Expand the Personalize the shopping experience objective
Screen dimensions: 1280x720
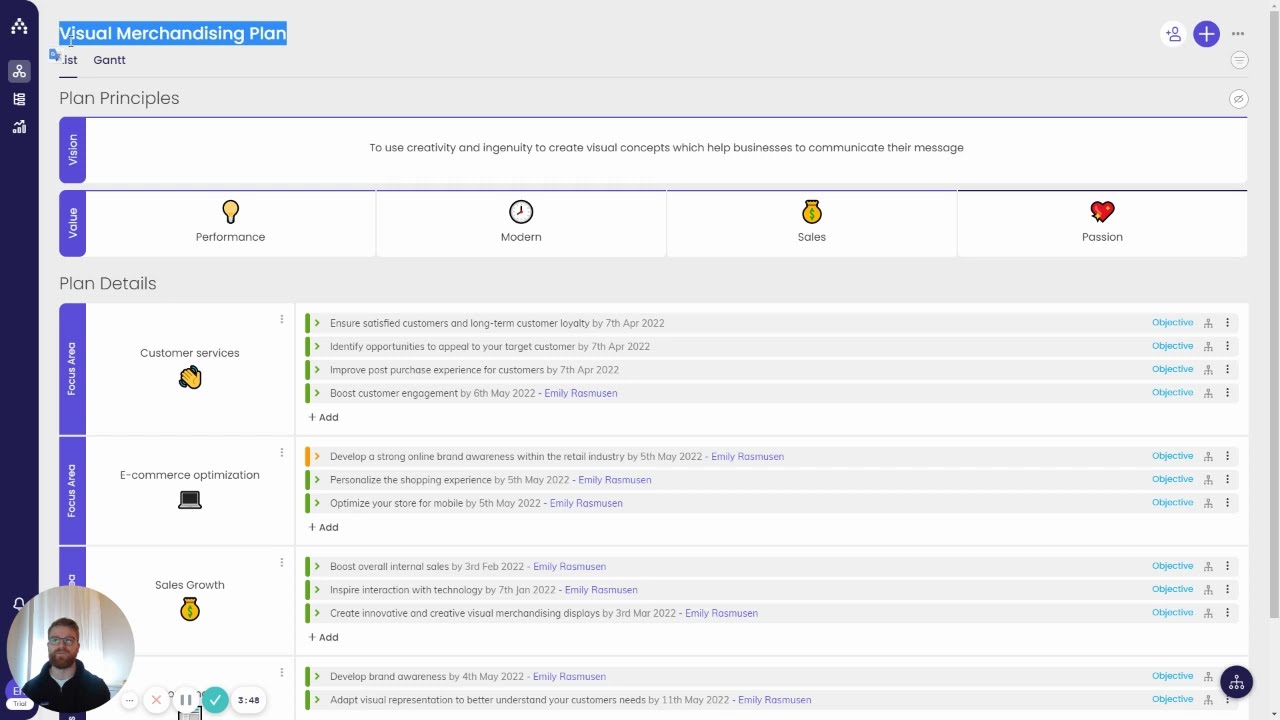click(317, 480)
